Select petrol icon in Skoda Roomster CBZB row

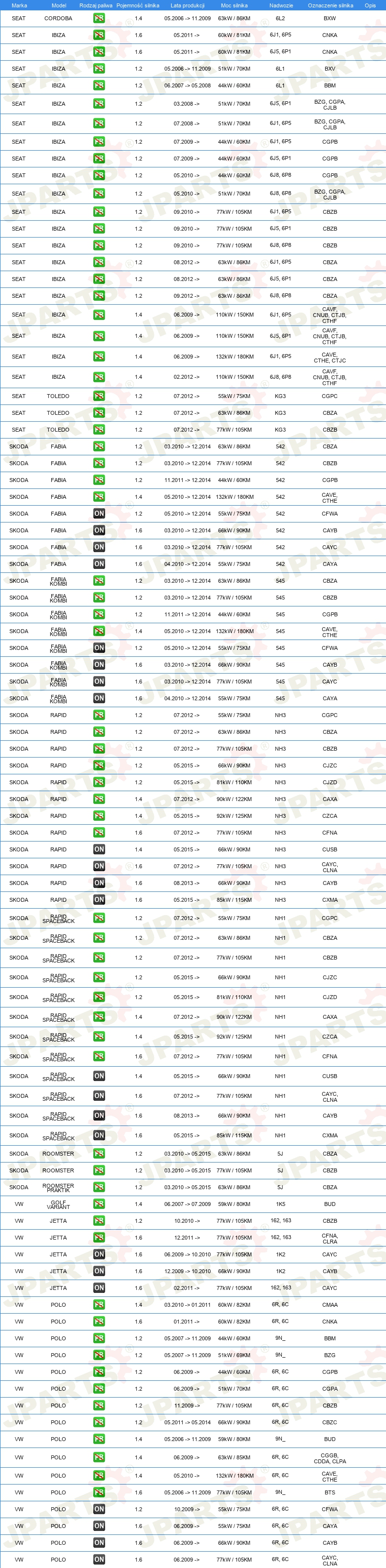pyautogui.click(x=99, y=1170)
